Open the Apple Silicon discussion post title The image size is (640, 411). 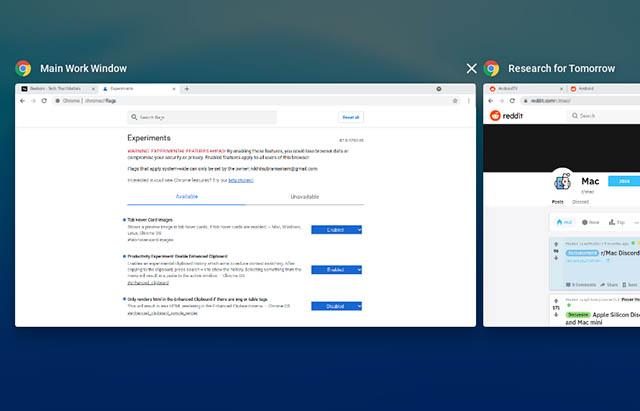click(x=602, y=318)
